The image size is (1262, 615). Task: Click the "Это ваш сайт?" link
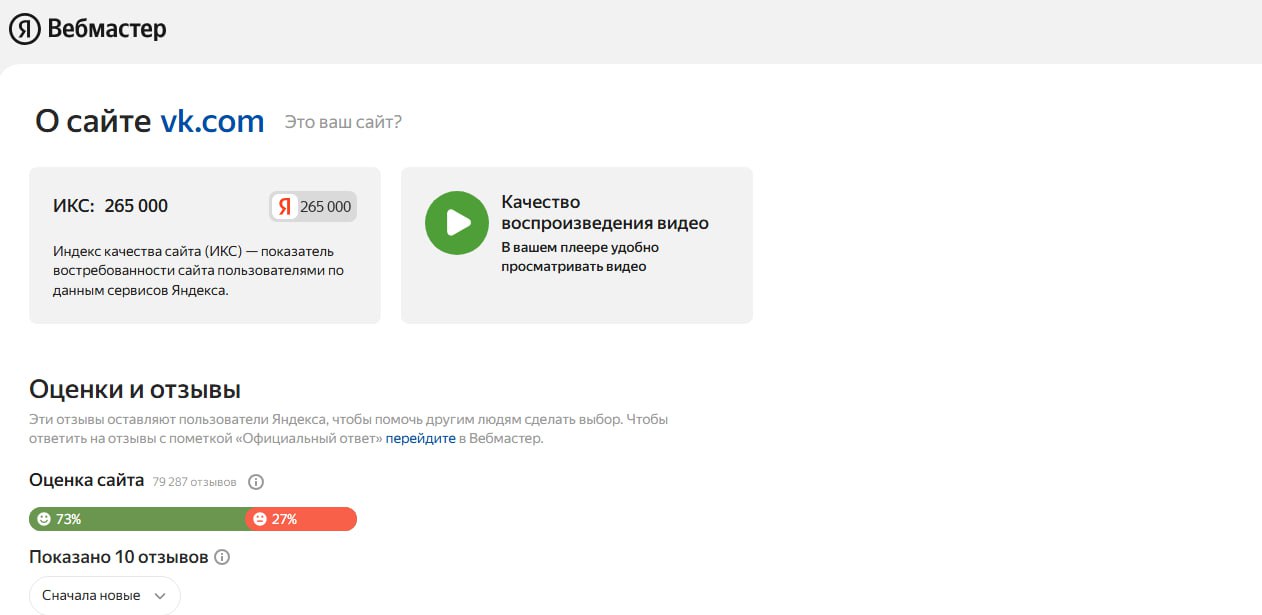tap(343, 122)
